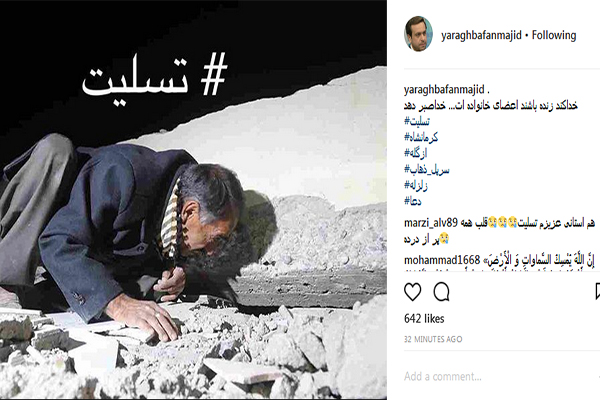Open yaraghbafanmajid username in the caption

[x=444, y=90]
